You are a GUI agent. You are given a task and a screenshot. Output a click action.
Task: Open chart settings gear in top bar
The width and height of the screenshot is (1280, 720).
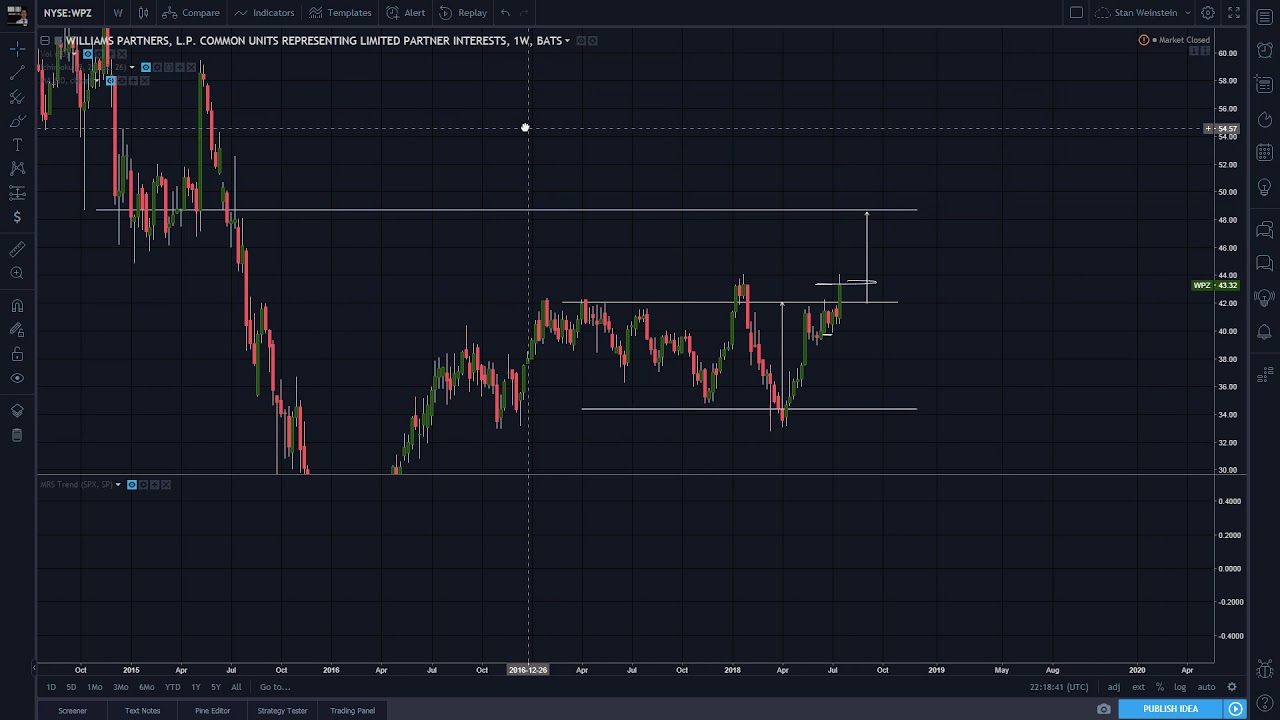[x=1208, y=13]
